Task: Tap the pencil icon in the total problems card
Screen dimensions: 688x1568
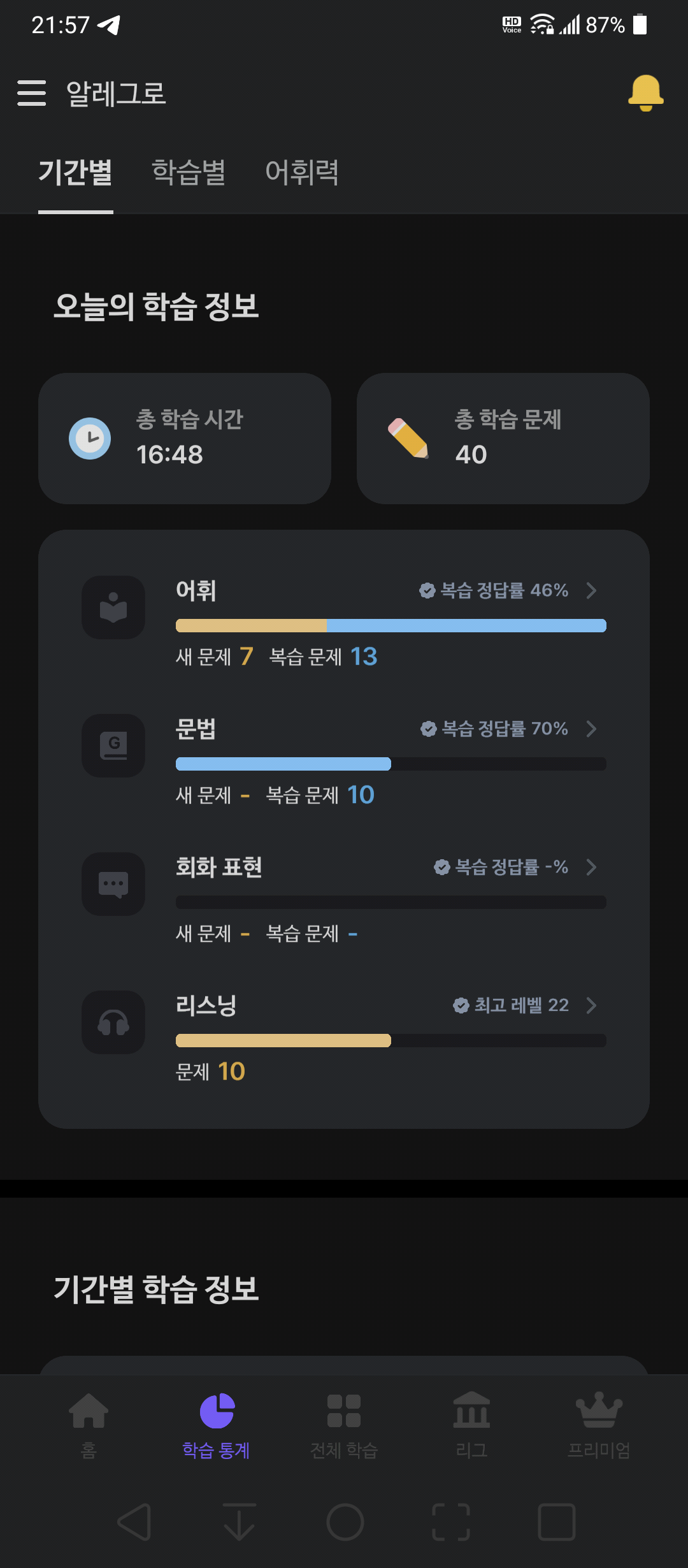Action: [x=408, y=438]
